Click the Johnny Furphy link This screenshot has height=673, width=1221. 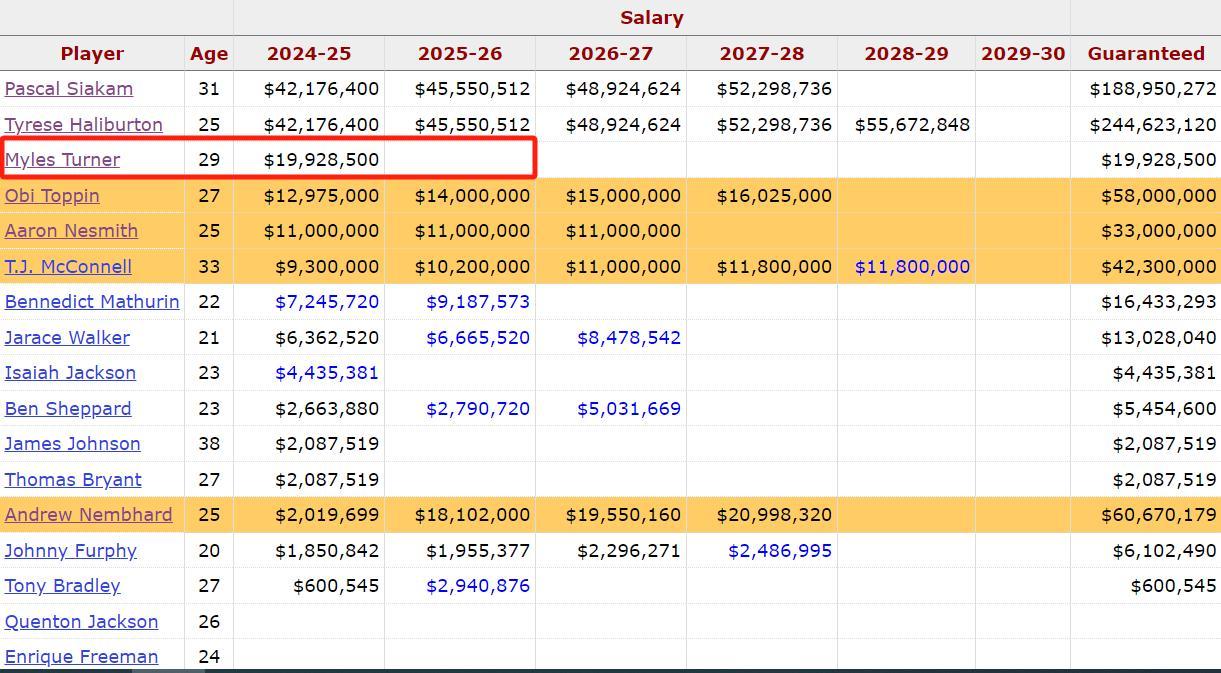[x=71, y=551]
